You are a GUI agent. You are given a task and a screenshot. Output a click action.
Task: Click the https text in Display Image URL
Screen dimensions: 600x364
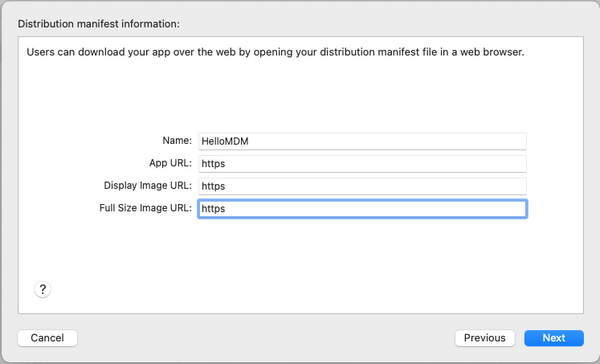[213, 186]
